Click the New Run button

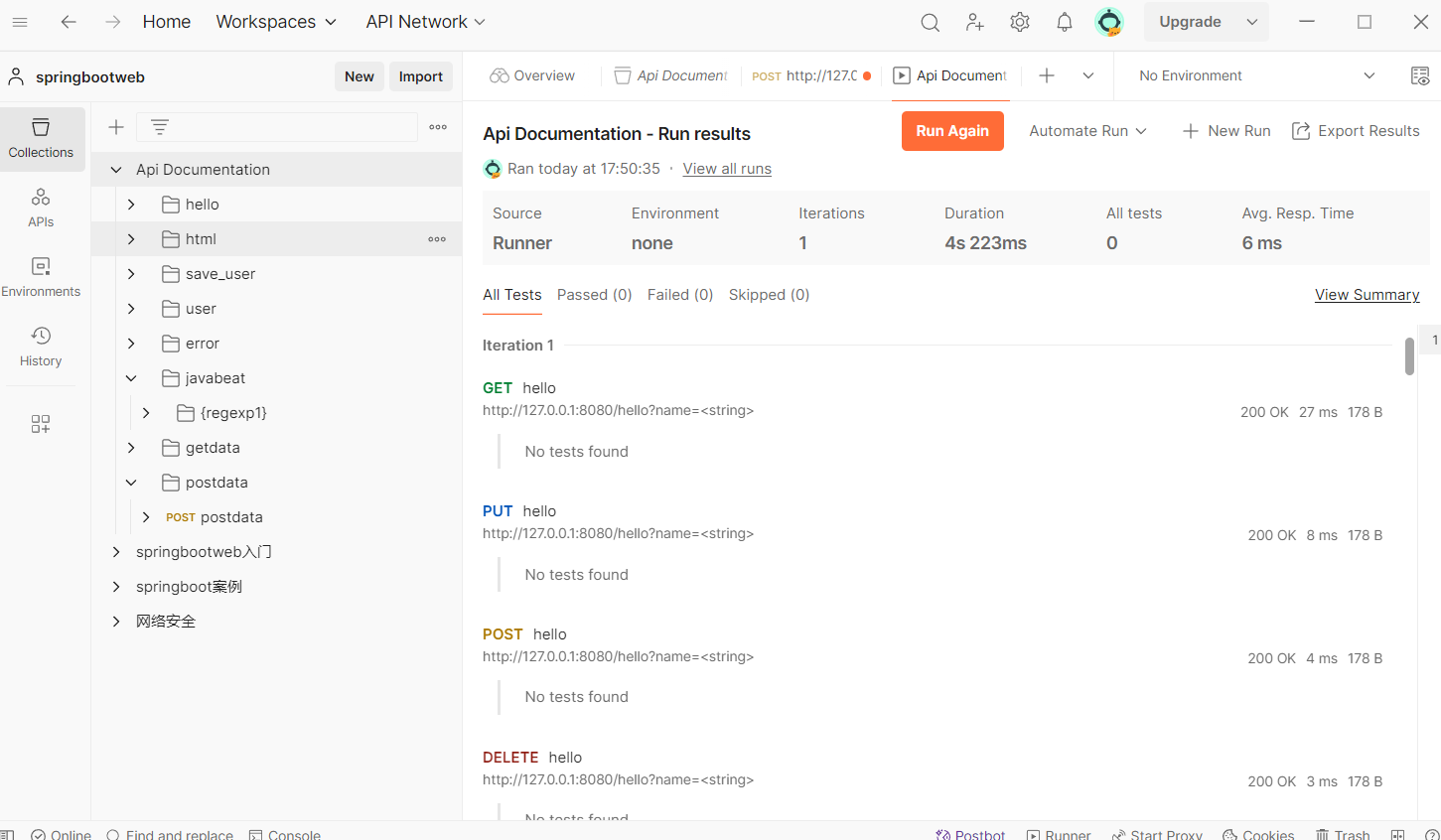1226,131
